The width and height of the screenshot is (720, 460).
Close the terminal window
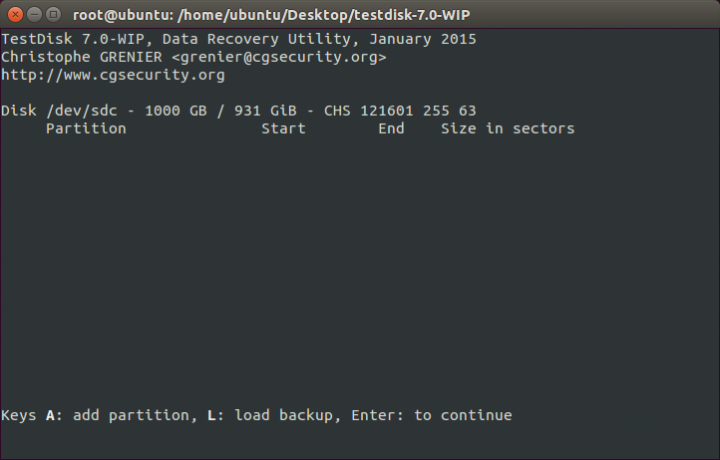click(15, 15)
